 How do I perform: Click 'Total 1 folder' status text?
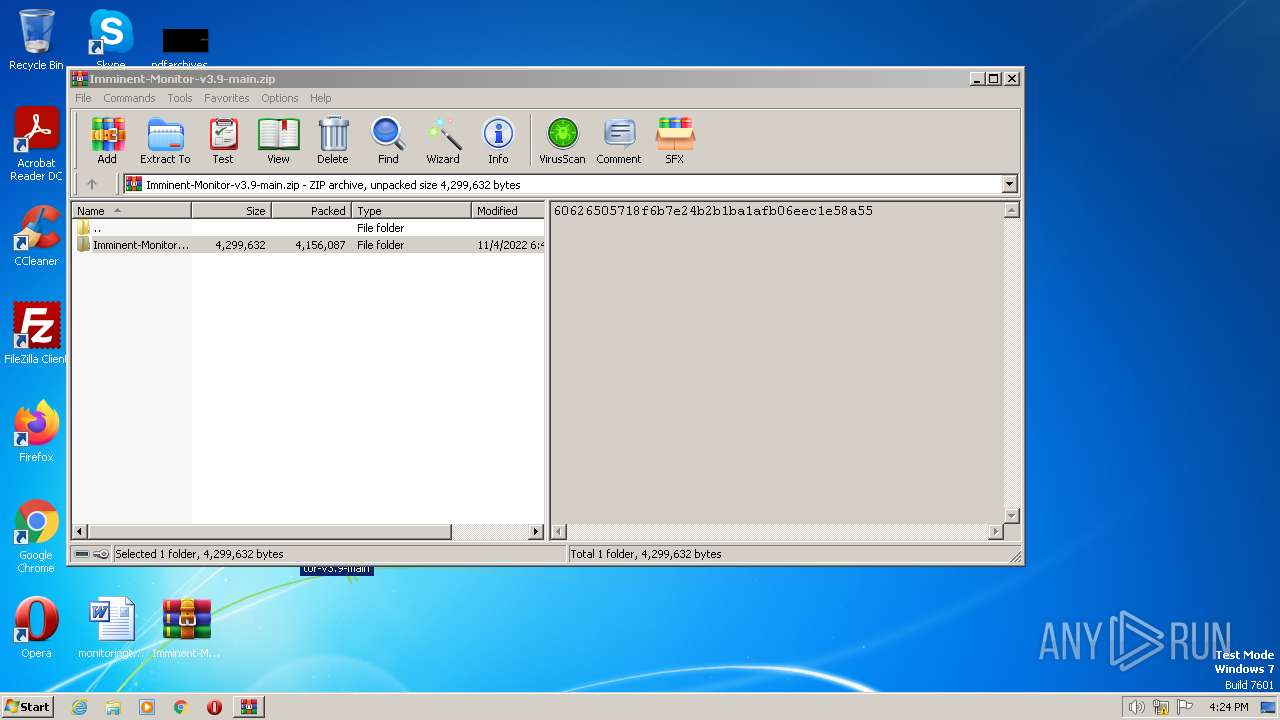[646, 554]
